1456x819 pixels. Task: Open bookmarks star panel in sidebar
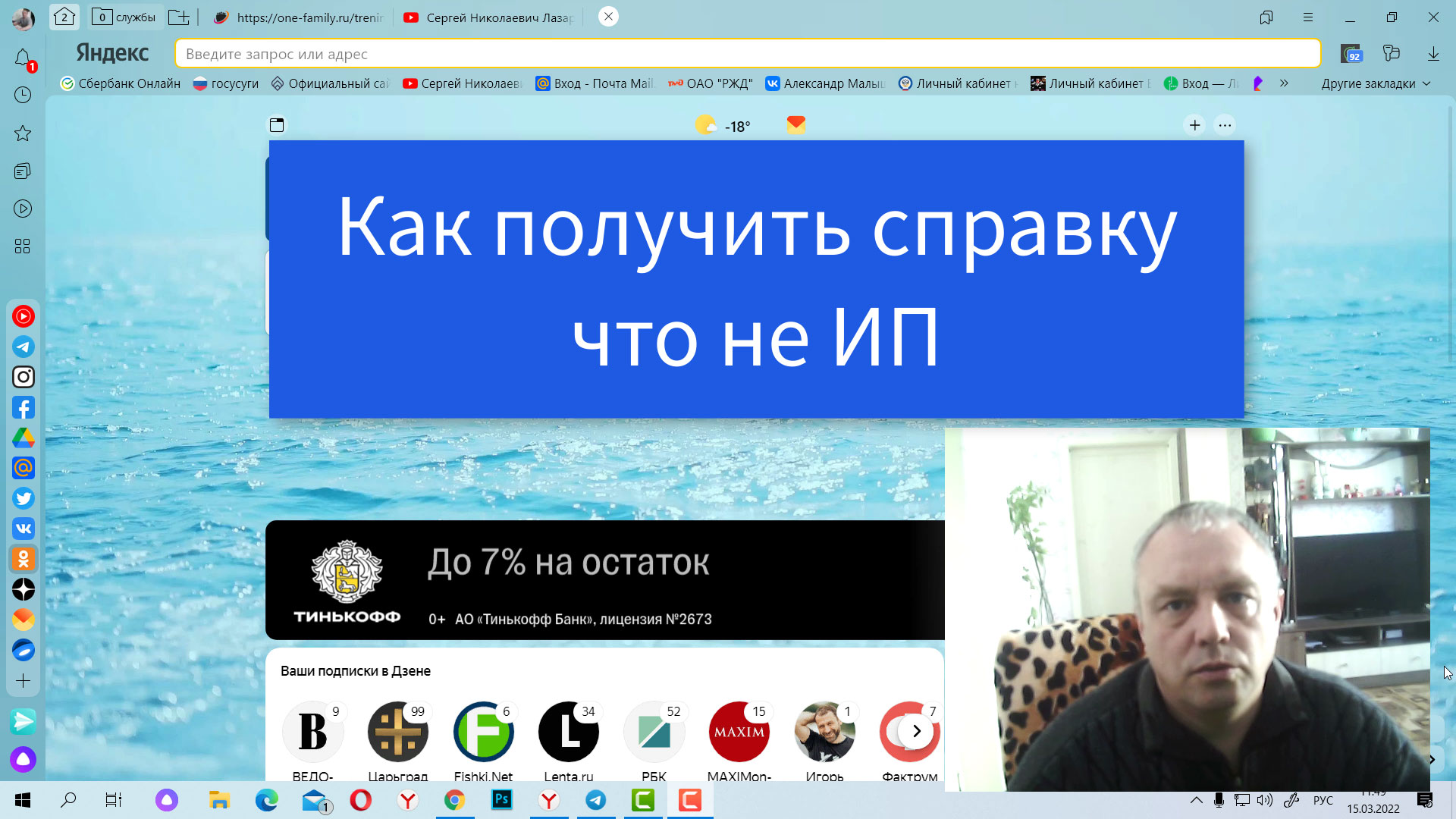(x=23, y=133)
